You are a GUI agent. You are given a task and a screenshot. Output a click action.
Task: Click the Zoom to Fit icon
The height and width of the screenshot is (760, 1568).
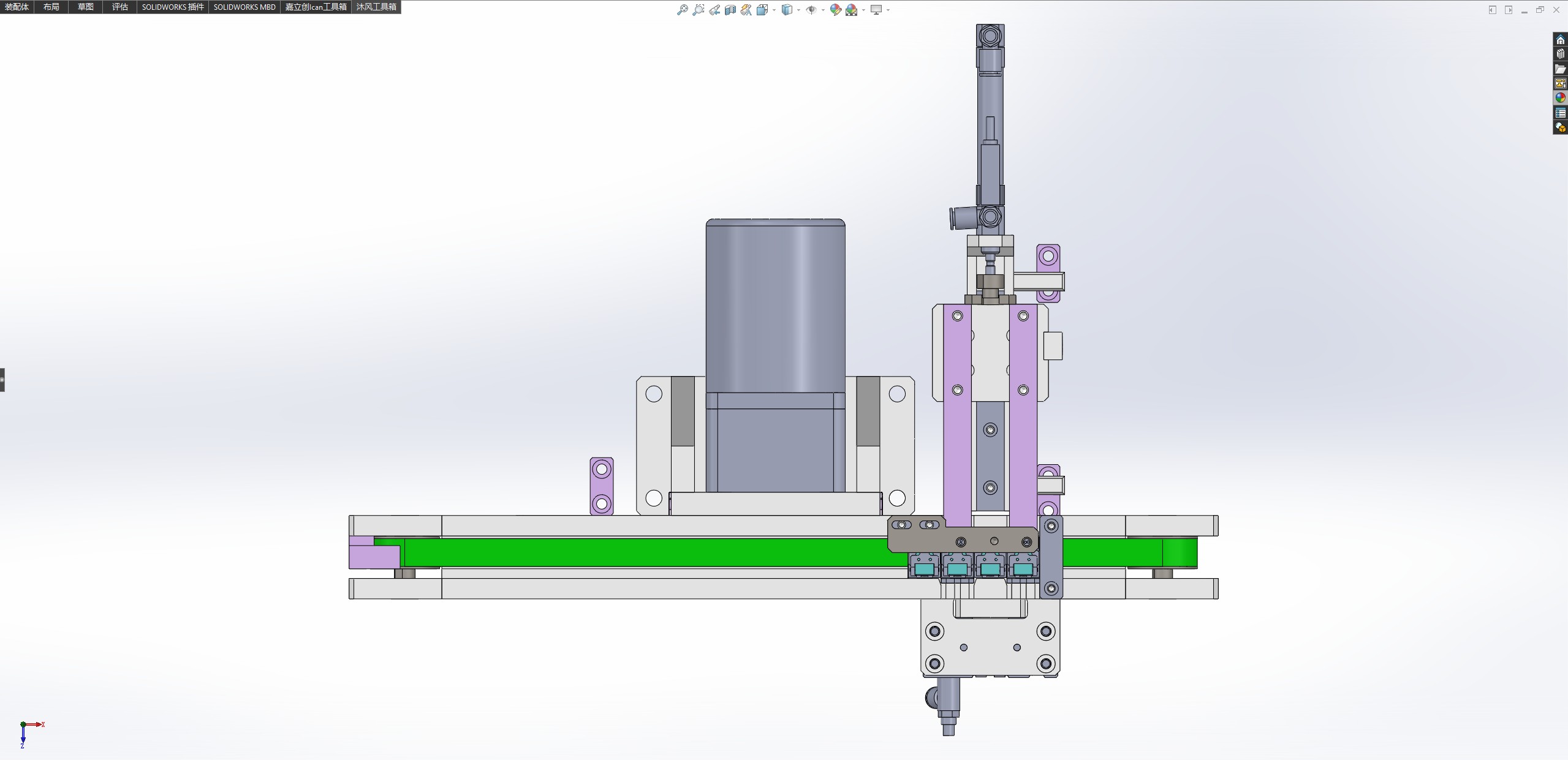(682, 10)
